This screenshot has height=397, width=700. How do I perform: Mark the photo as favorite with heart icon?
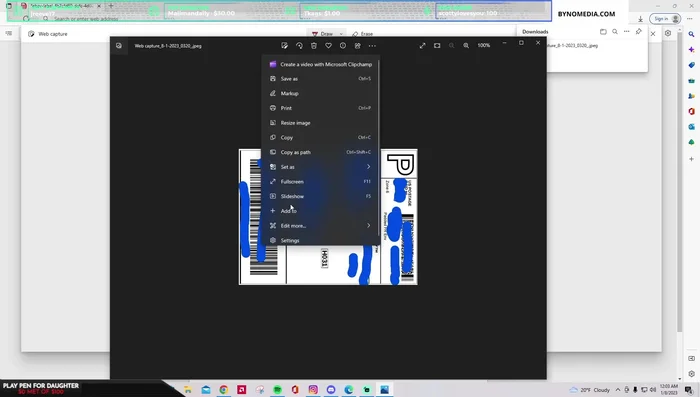(328, 46)
